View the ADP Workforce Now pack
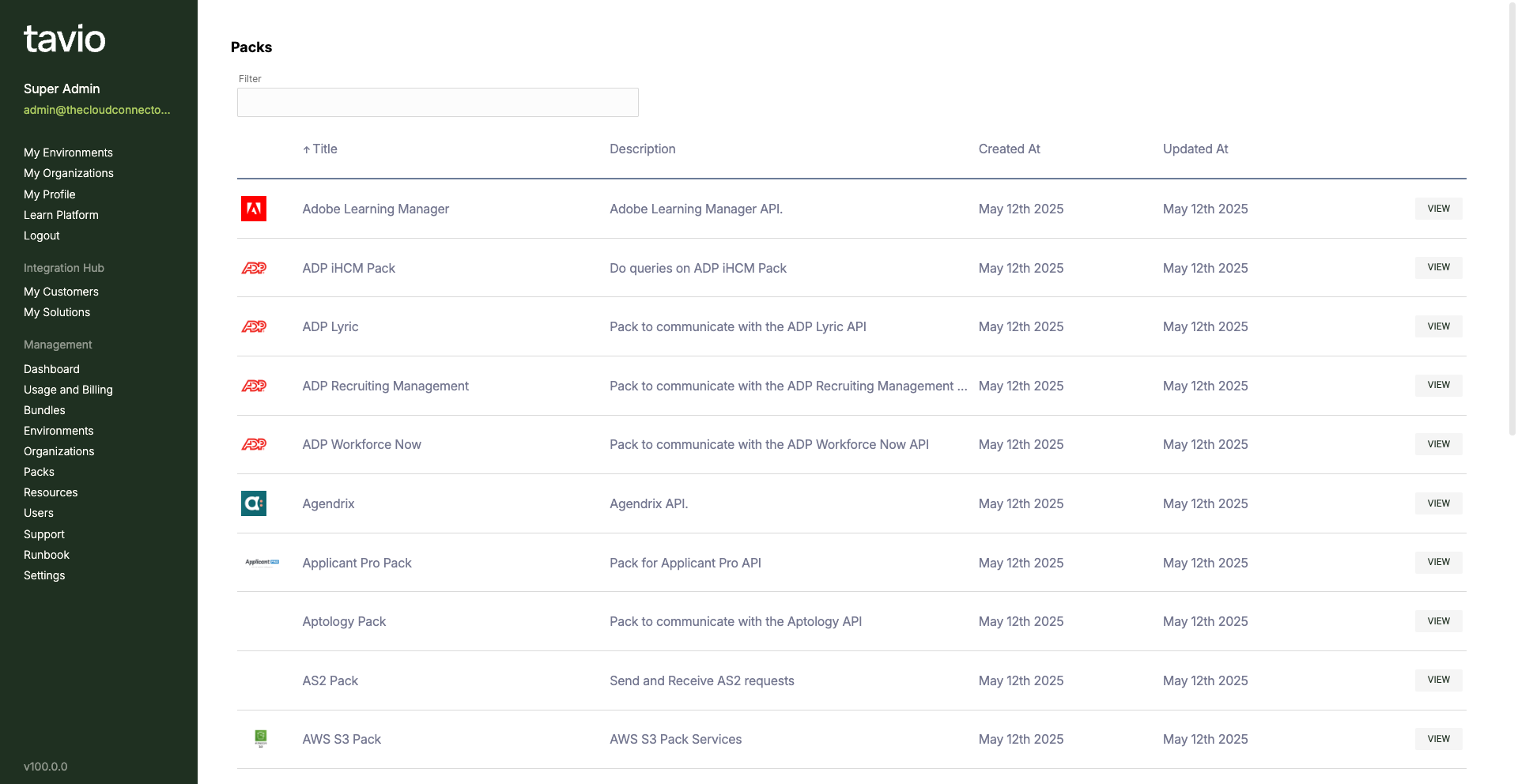The image size is (1518, 784). click(1438, 444)
